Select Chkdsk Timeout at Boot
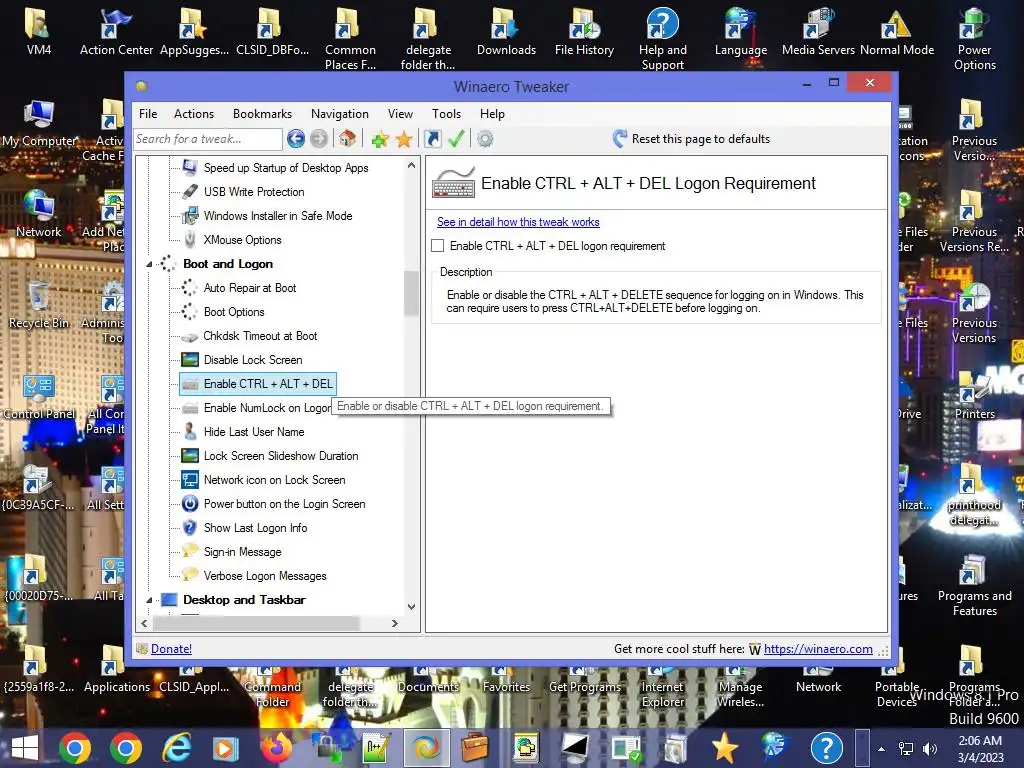Screen dimensions: 1024x768 coord(260,336)
